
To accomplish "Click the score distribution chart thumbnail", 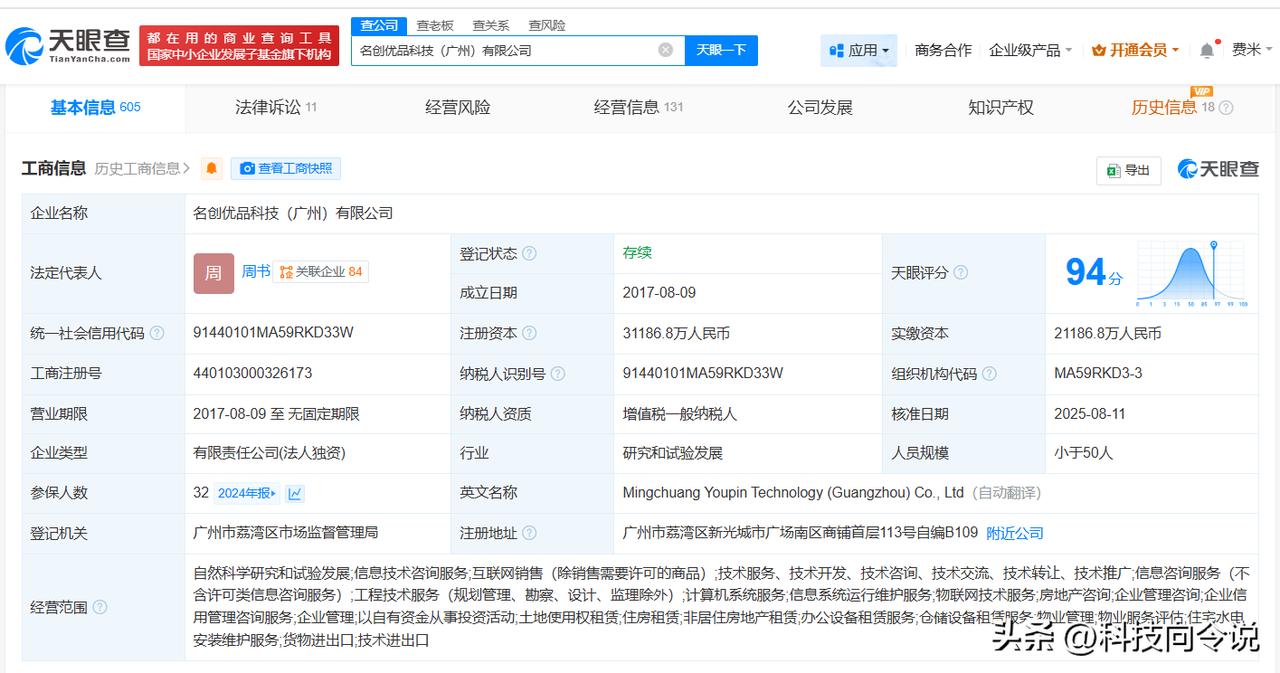I will click(1190, 273).
